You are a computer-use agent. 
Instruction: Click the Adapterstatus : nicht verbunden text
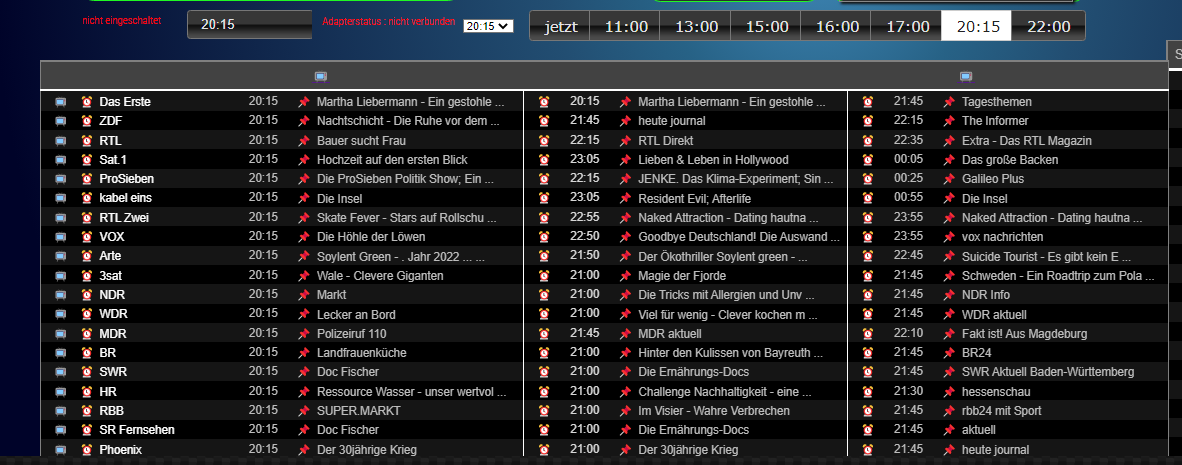point(388,22)
